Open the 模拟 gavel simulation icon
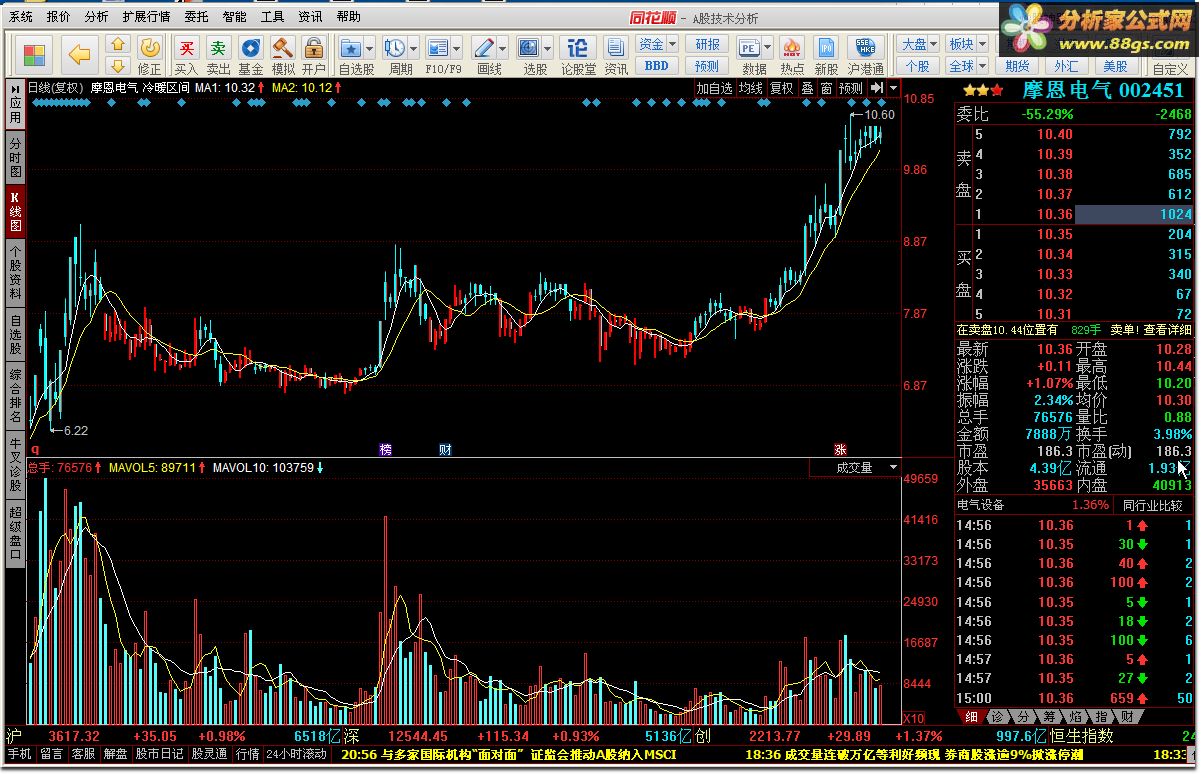Image resolution: width=1201 pixels, height=774 pixels. click(282, 55)
